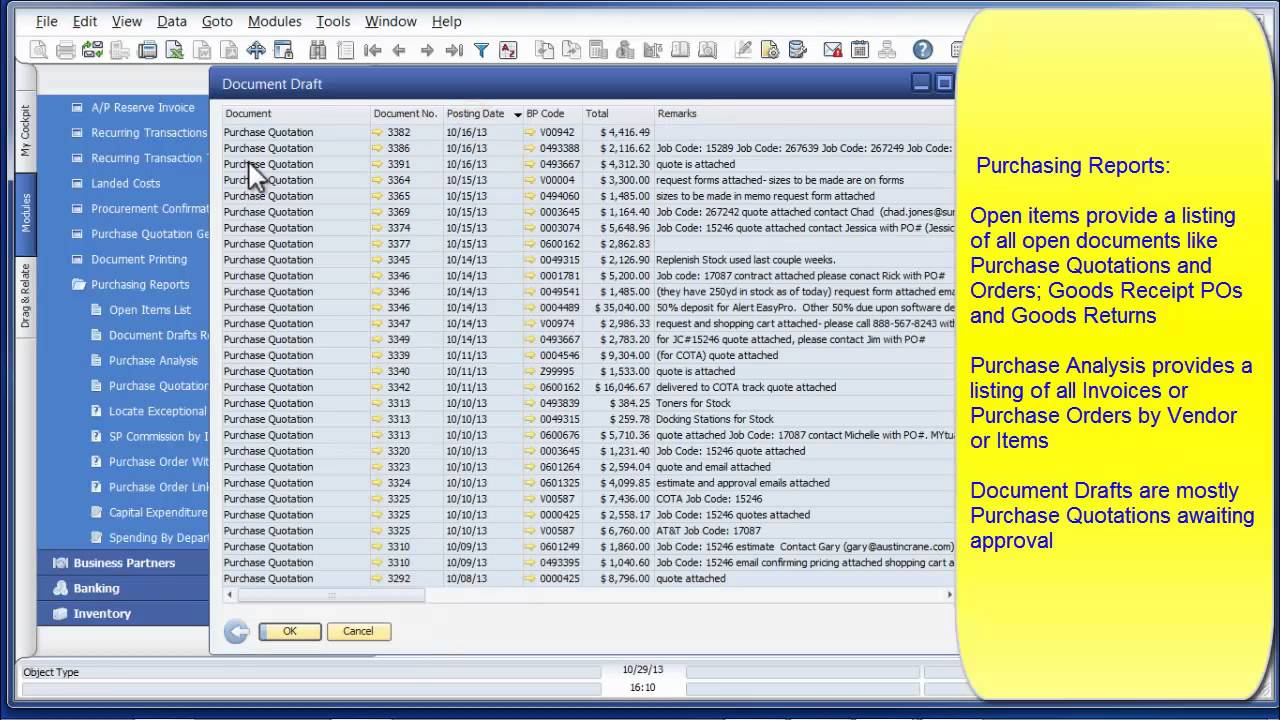Maximize the Document Draft window
The width and height of the screenshot is (1280, 720).
[943, 83]
